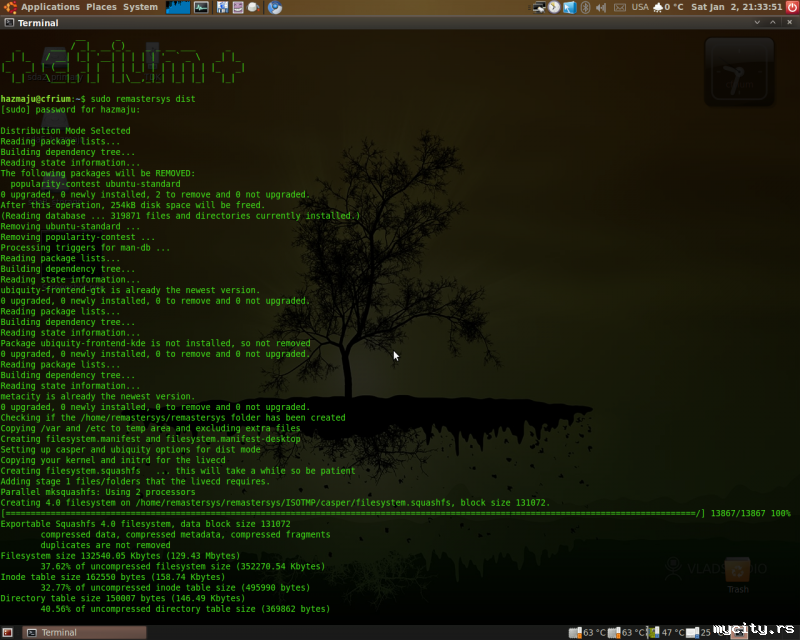
Task: Click the '[sudo] password for hazmaju:' line
Action: point(70,110)
